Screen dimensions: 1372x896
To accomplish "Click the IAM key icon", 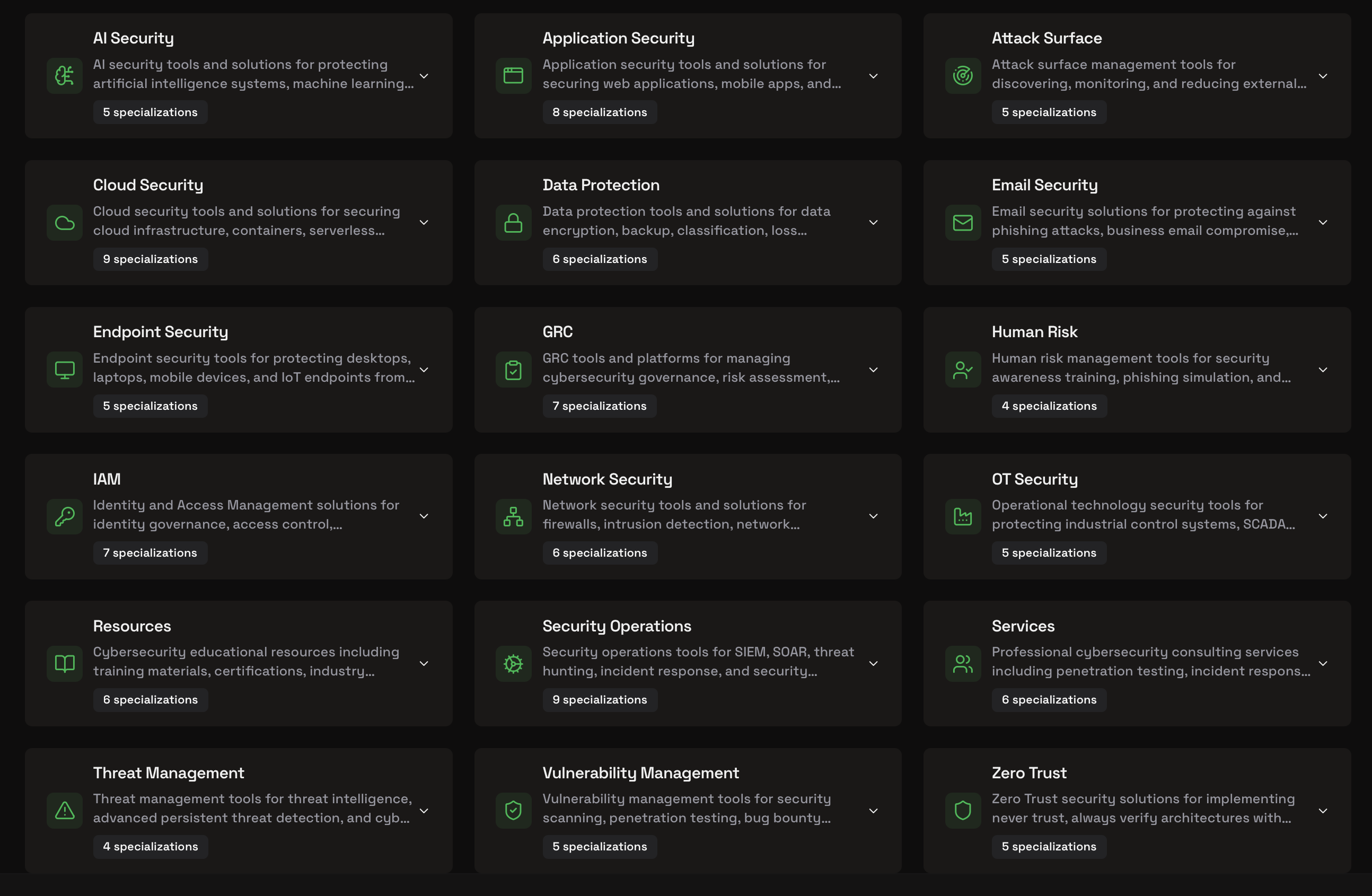I will [x=64, y=516].
